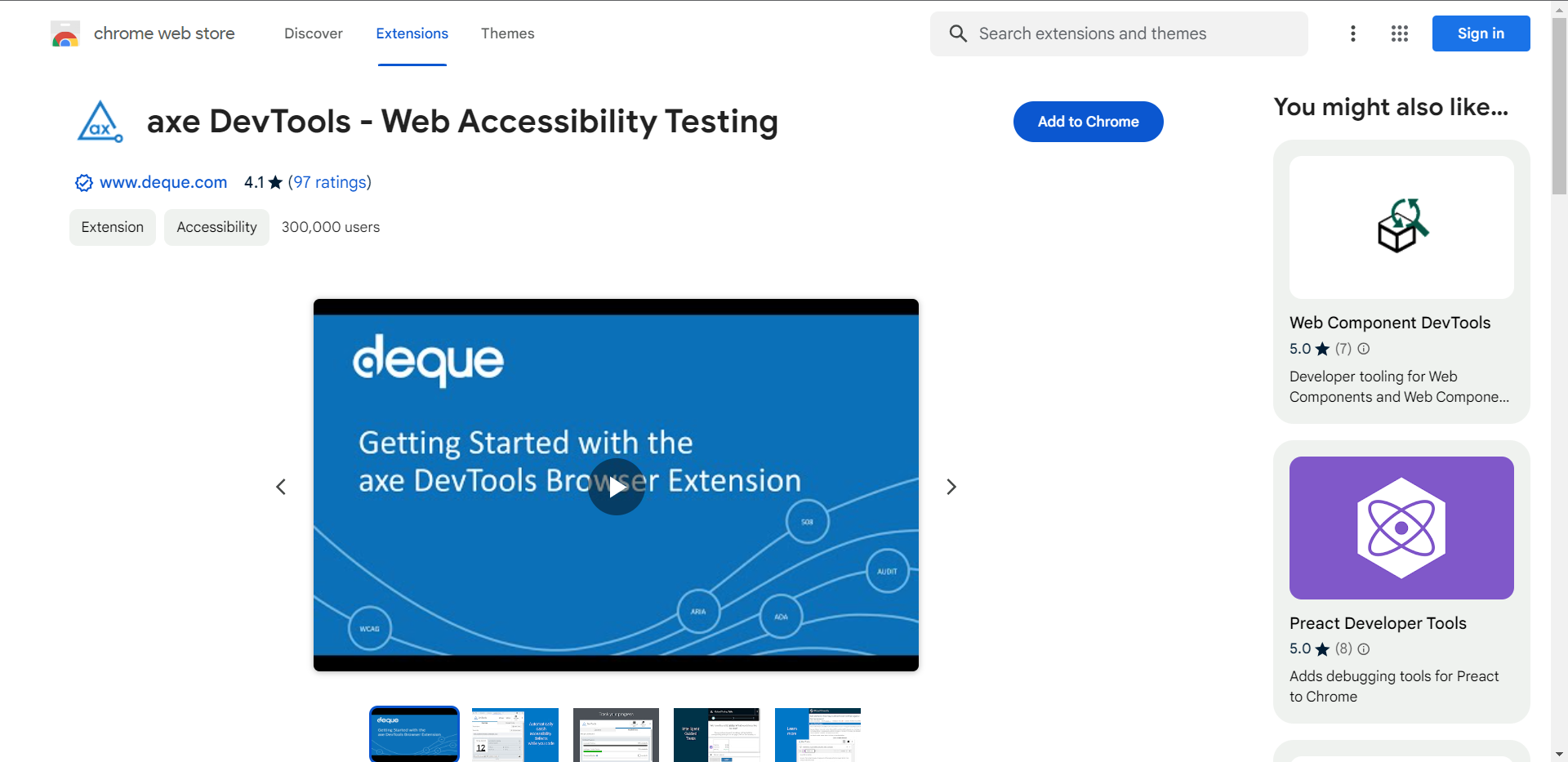The height and width of the screenshot is (762, 1568).
Task: Select the Extension type chip
Action: 112,227
